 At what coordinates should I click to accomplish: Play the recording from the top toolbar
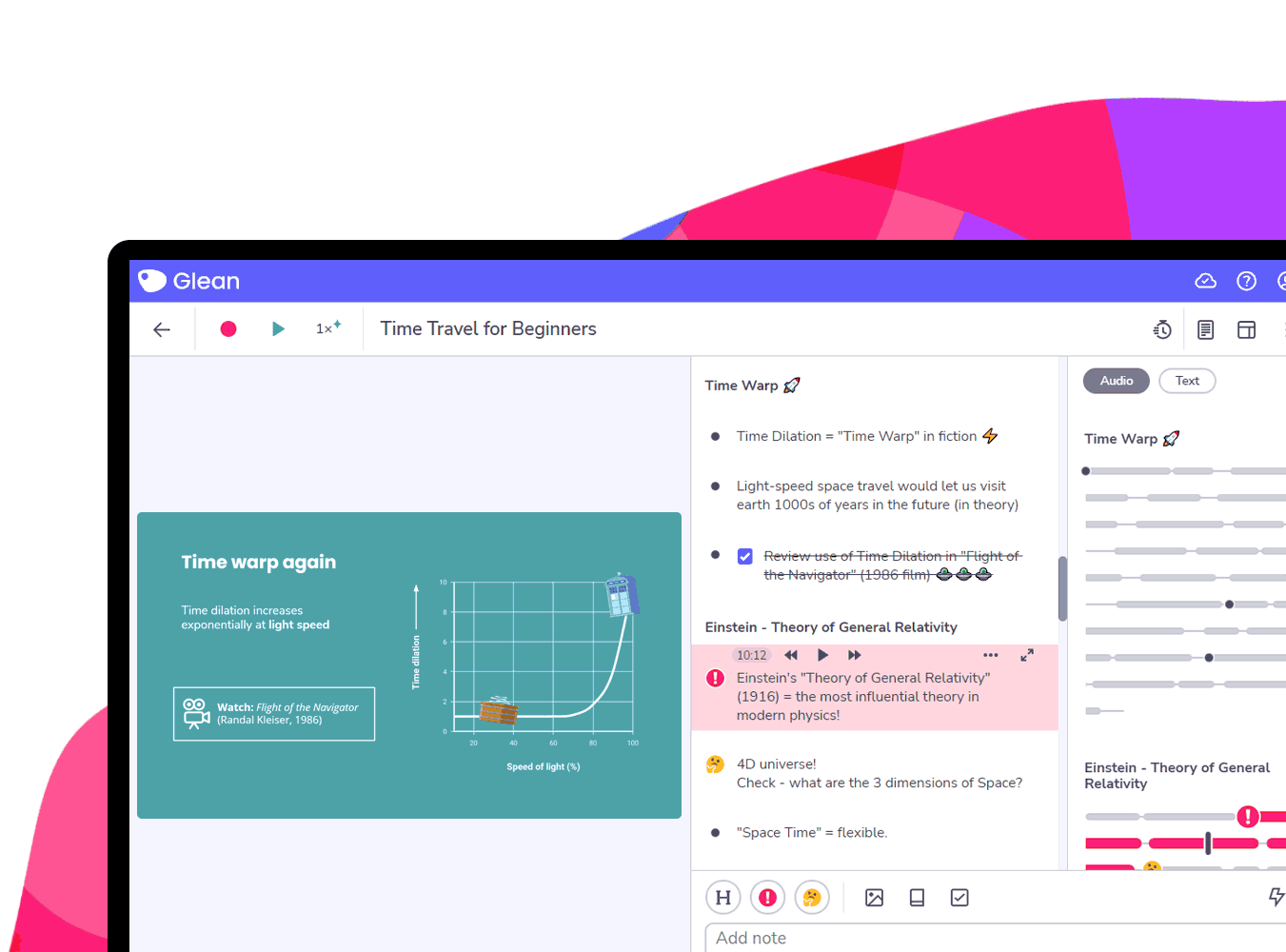click(x=278, y=328)
